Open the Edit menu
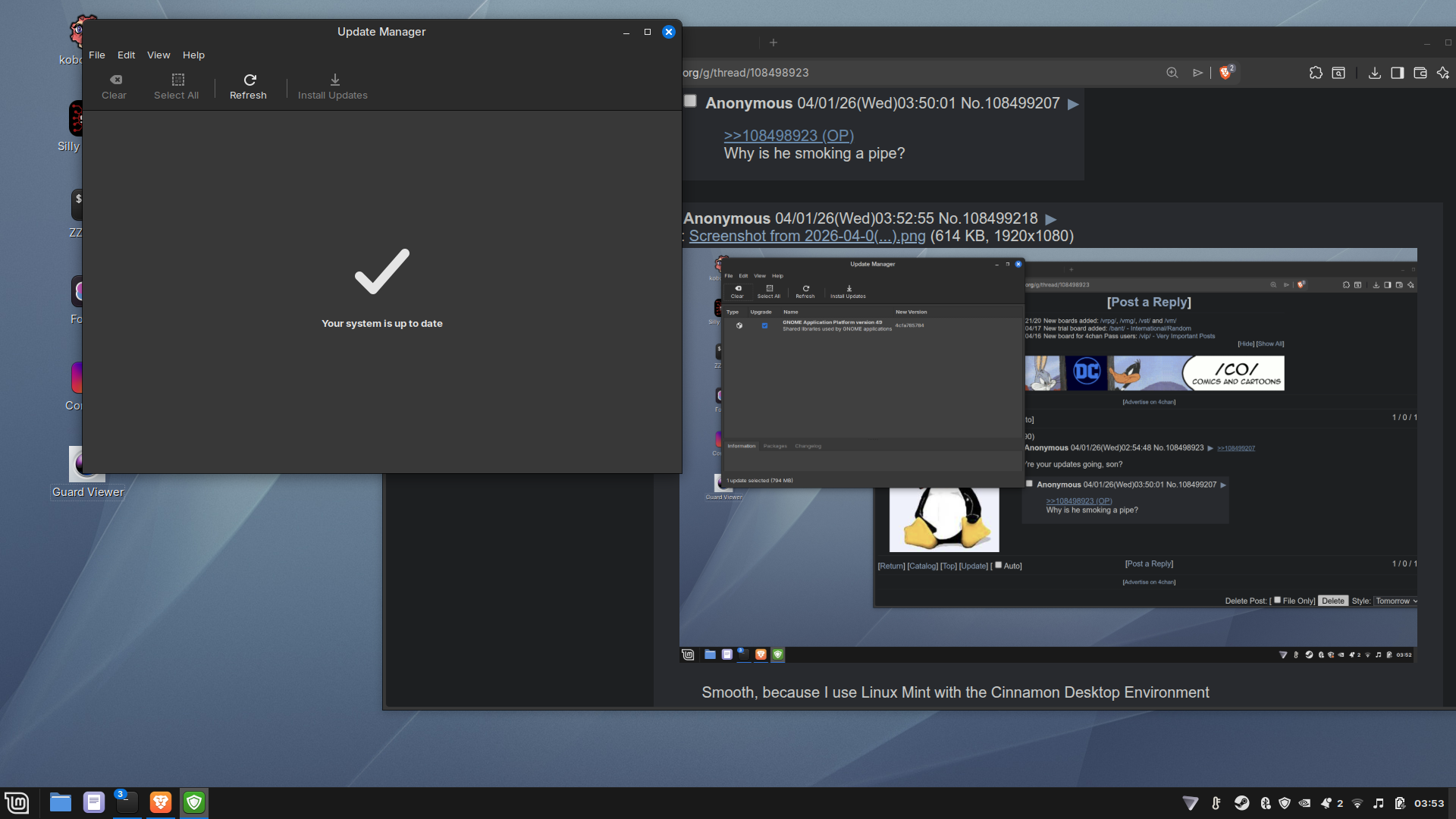Image resolution: width=1456 pixels, height=819 pixels. coord(126,55)
